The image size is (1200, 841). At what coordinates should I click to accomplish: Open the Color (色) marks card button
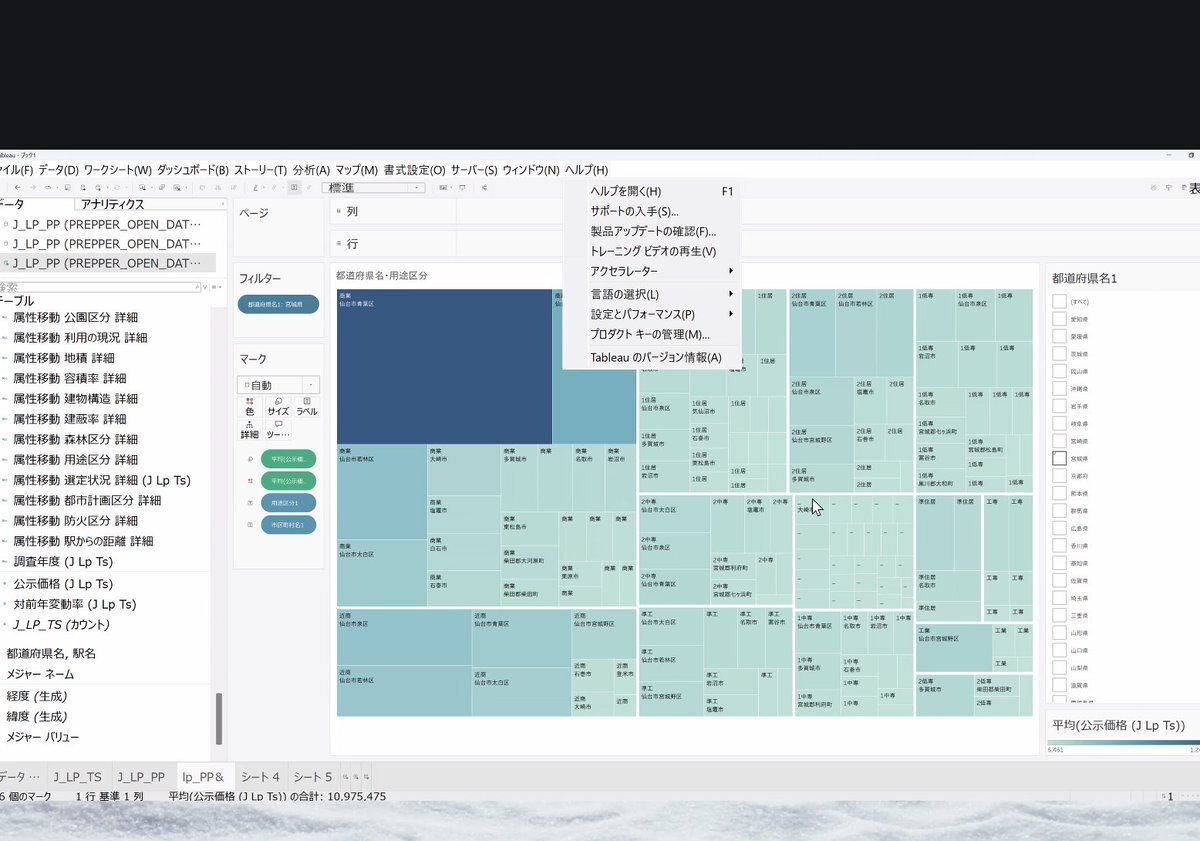click(250, 406)
